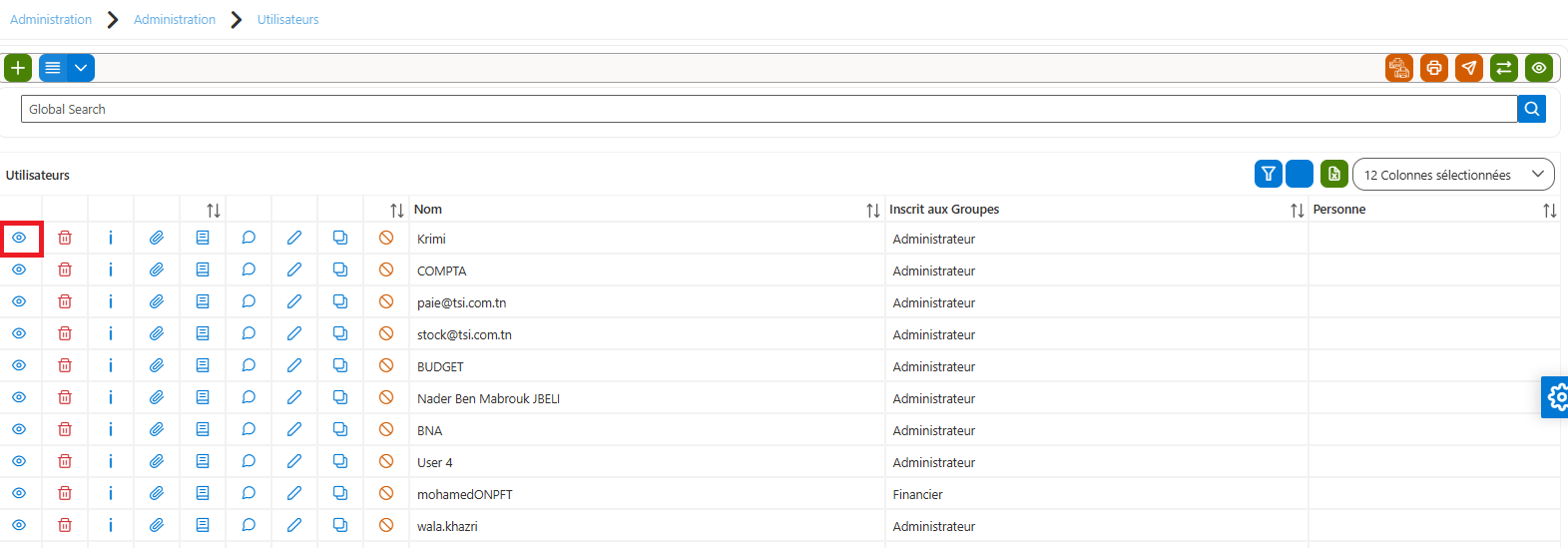This screenshot has width=1568, height=548.
Task: Duplicate the BUDGET user with copy icon
Action: (x=340, y=365)
